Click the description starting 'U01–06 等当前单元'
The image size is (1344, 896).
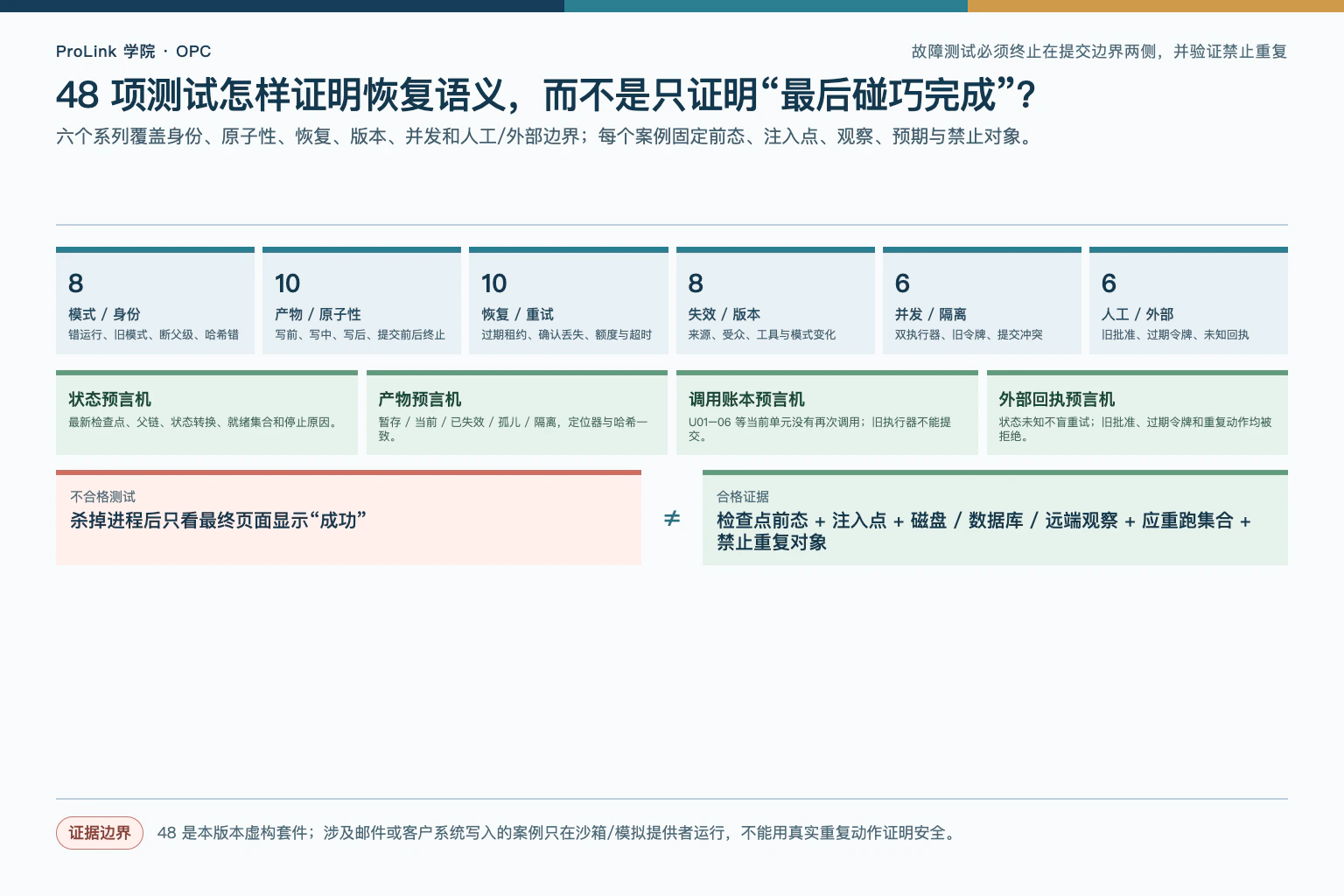[x=820, y=429]
